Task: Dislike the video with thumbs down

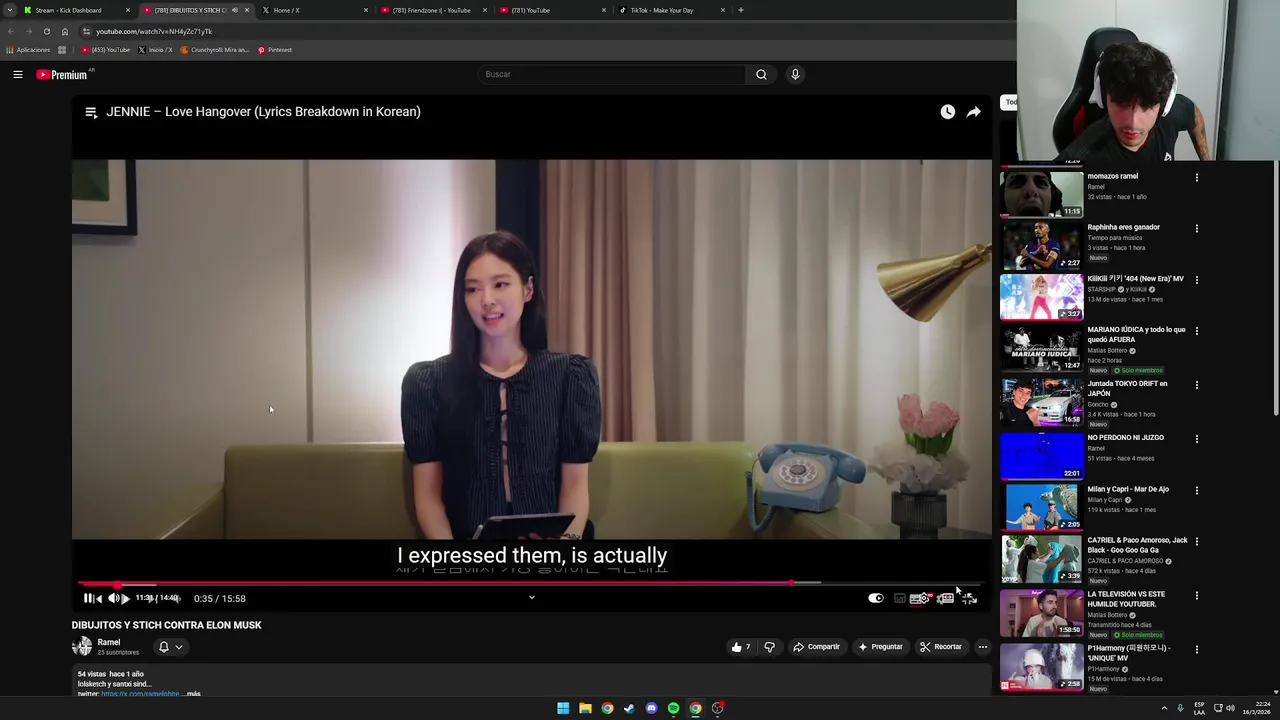Action: point(769,647)
